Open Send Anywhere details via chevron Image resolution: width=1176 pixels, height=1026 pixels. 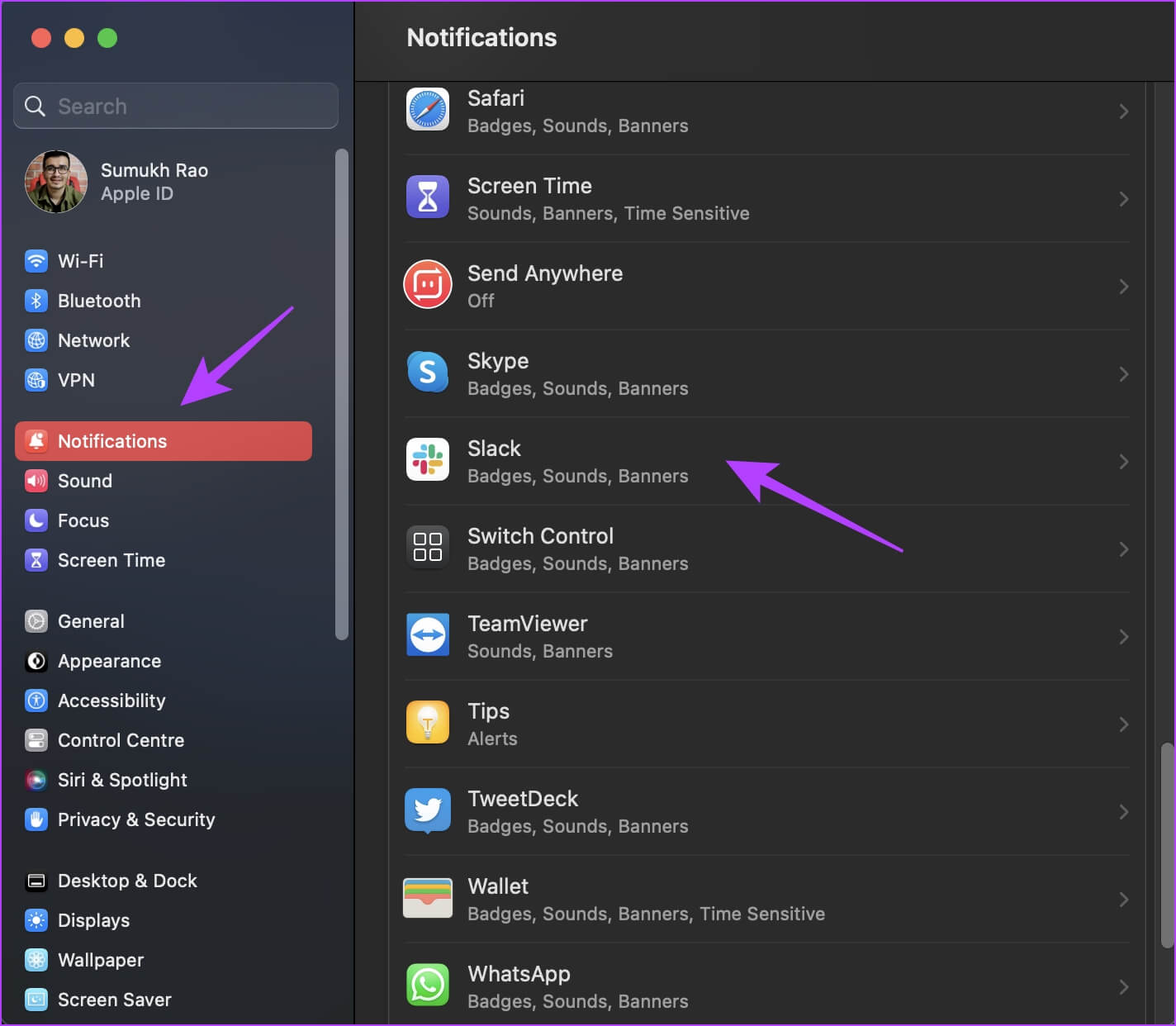pyautogui.click(x=1123, y=287)
